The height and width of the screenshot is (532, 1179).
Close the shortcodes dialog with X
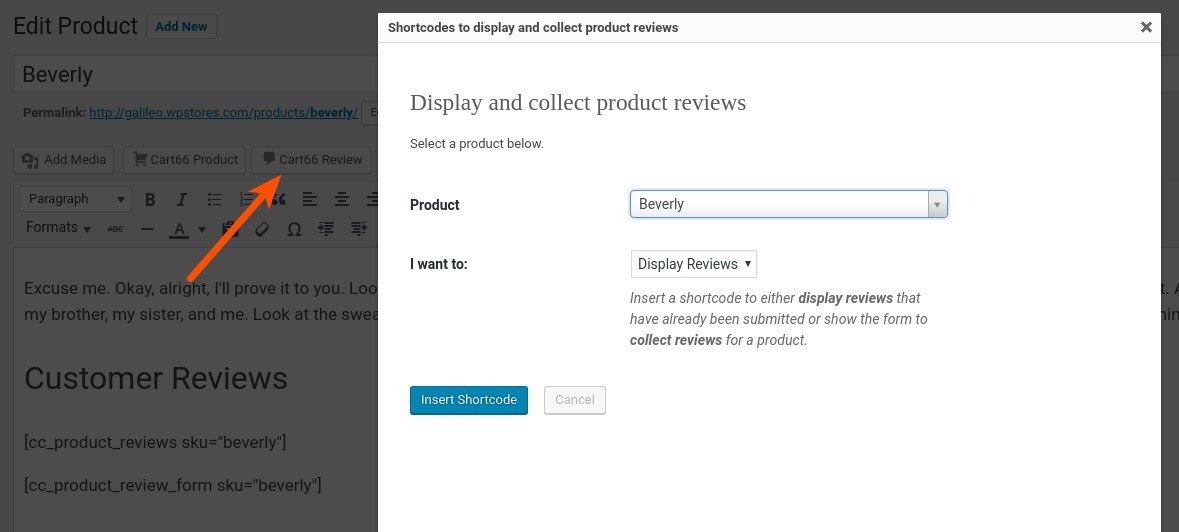[1146, 27]
